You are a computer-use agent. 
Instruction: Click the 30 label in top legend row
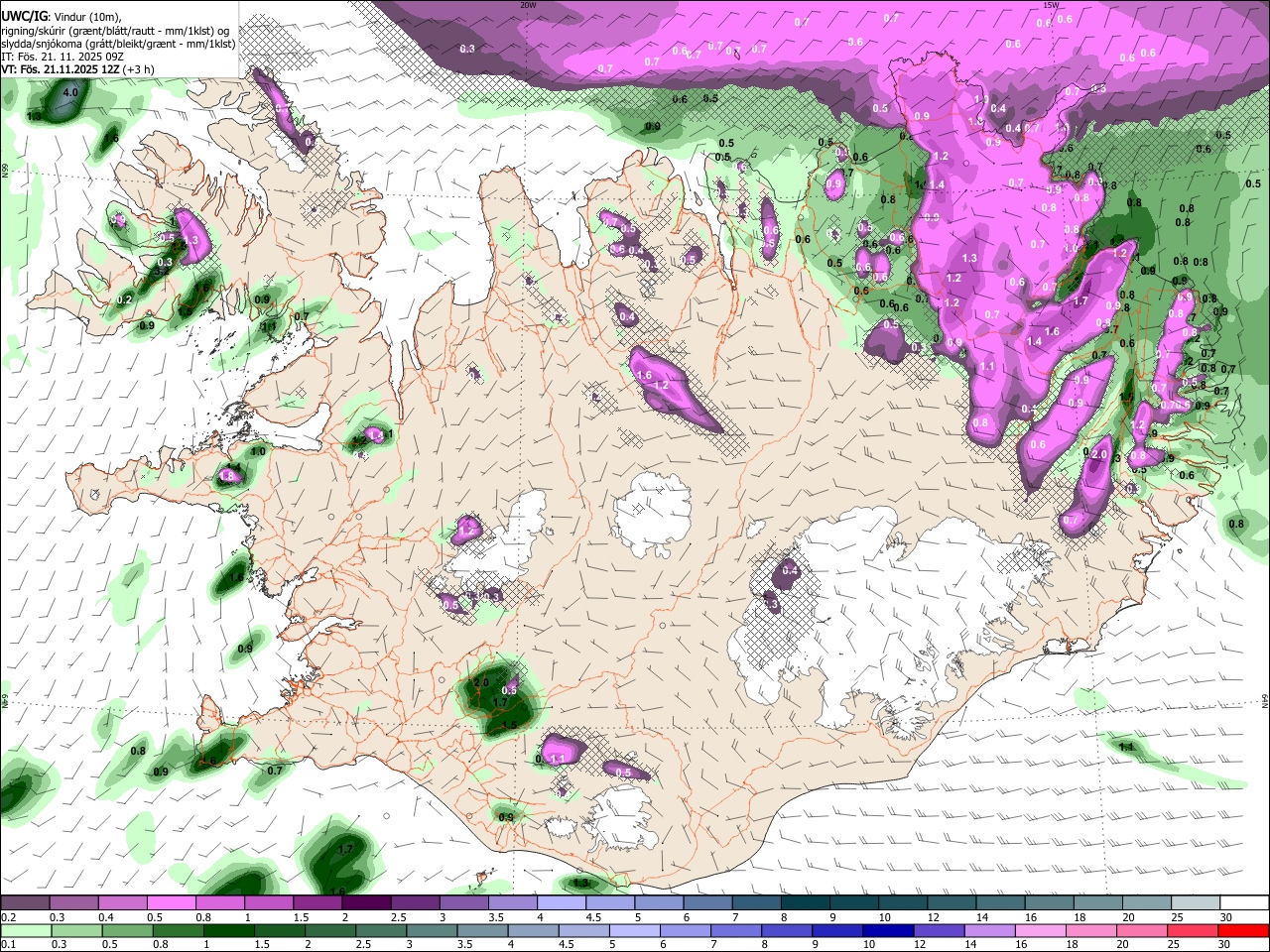point(1225,917)
